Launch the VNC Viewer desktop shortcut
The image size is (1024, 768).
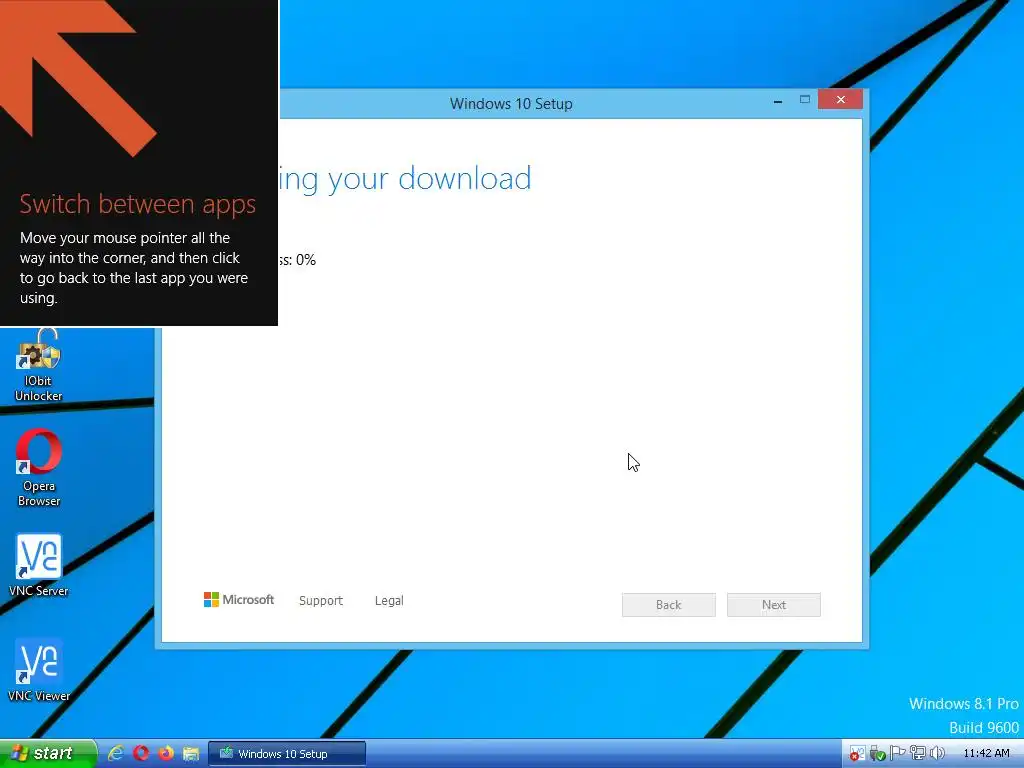39,670
